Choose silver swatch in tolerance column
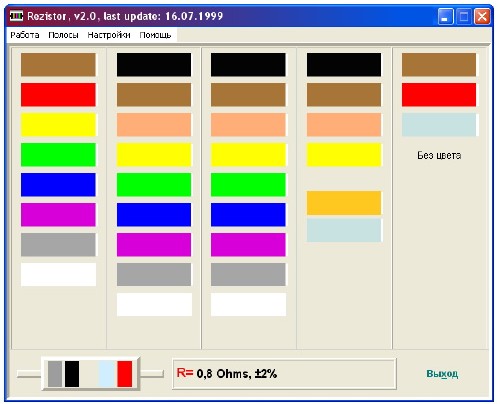This screenshot has height=404, width=500. point(439,125)
